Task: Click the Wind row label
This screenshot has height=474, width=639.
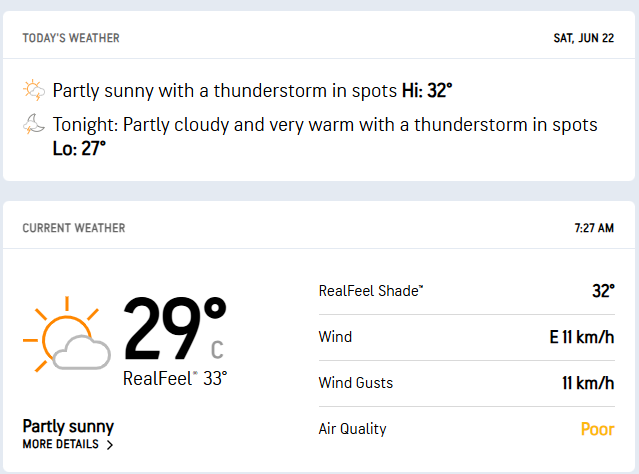Action: (x=335, y=337)
